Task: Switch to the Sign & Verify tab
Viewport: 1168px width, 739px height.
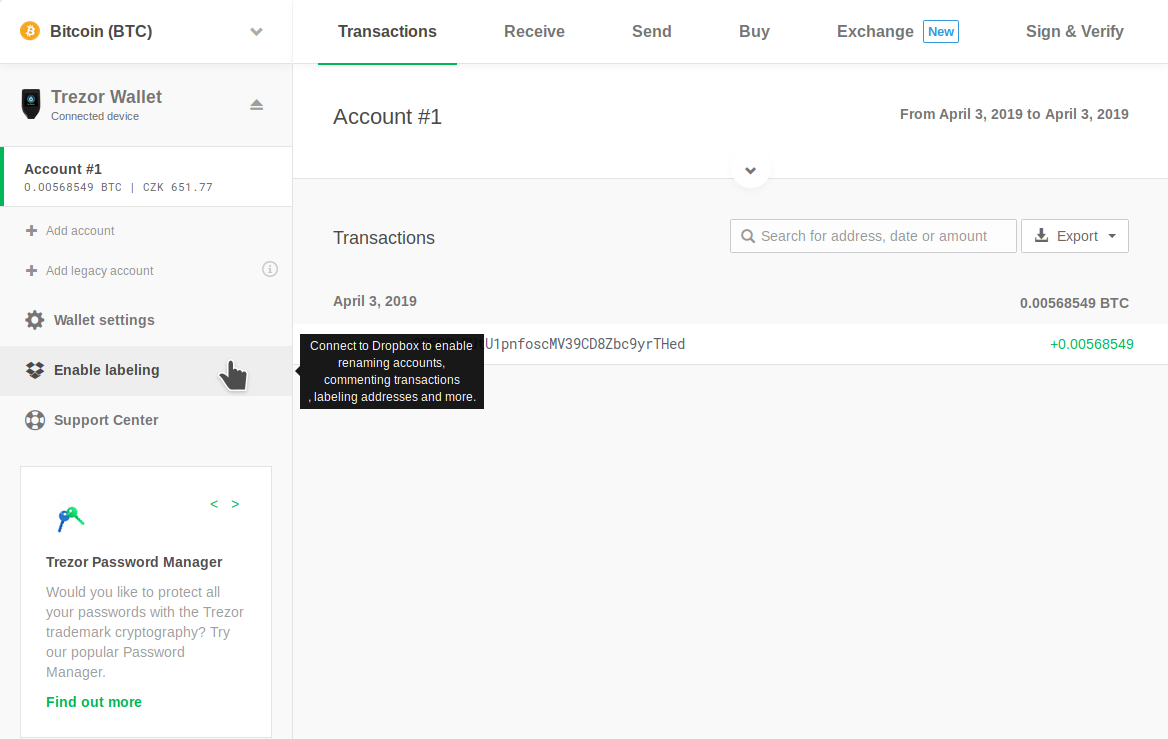Action: pyautogui.click(x=1074, y=32)
